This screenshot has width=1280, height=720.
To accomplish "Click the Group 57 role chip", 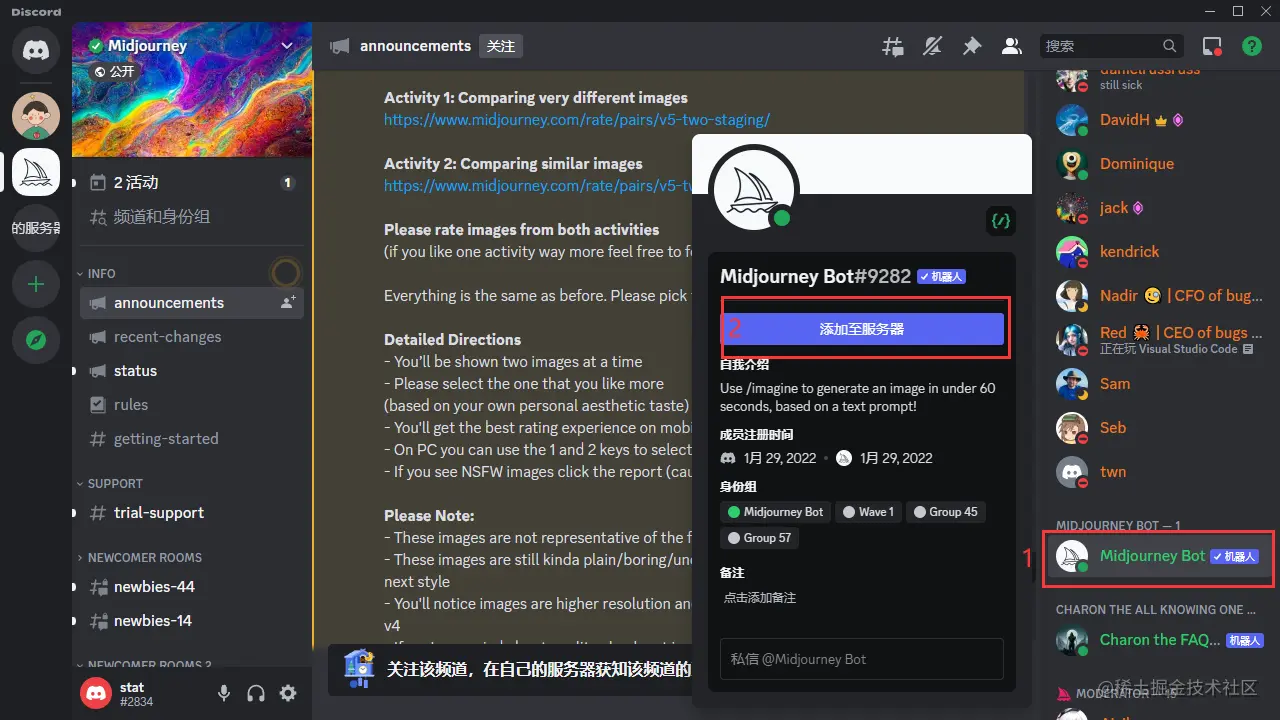I will pos(759,538).
